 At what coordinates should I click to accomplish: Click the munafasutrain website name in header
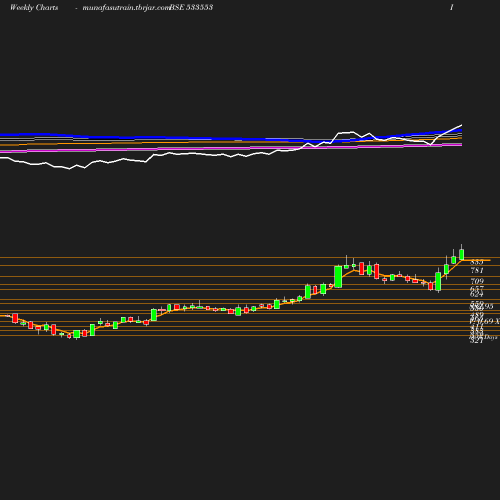(x=126, y=8)
